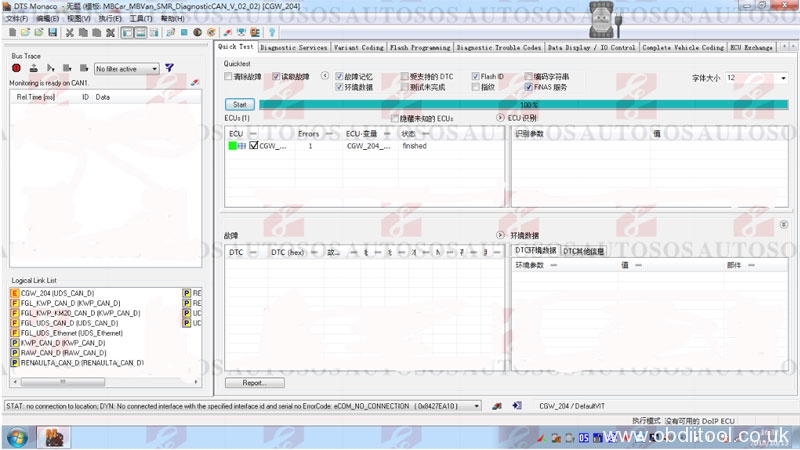This screenshot has width=800, height=450.
Task: Click the Help question mark toolbar icon
Action: [272, 33]
